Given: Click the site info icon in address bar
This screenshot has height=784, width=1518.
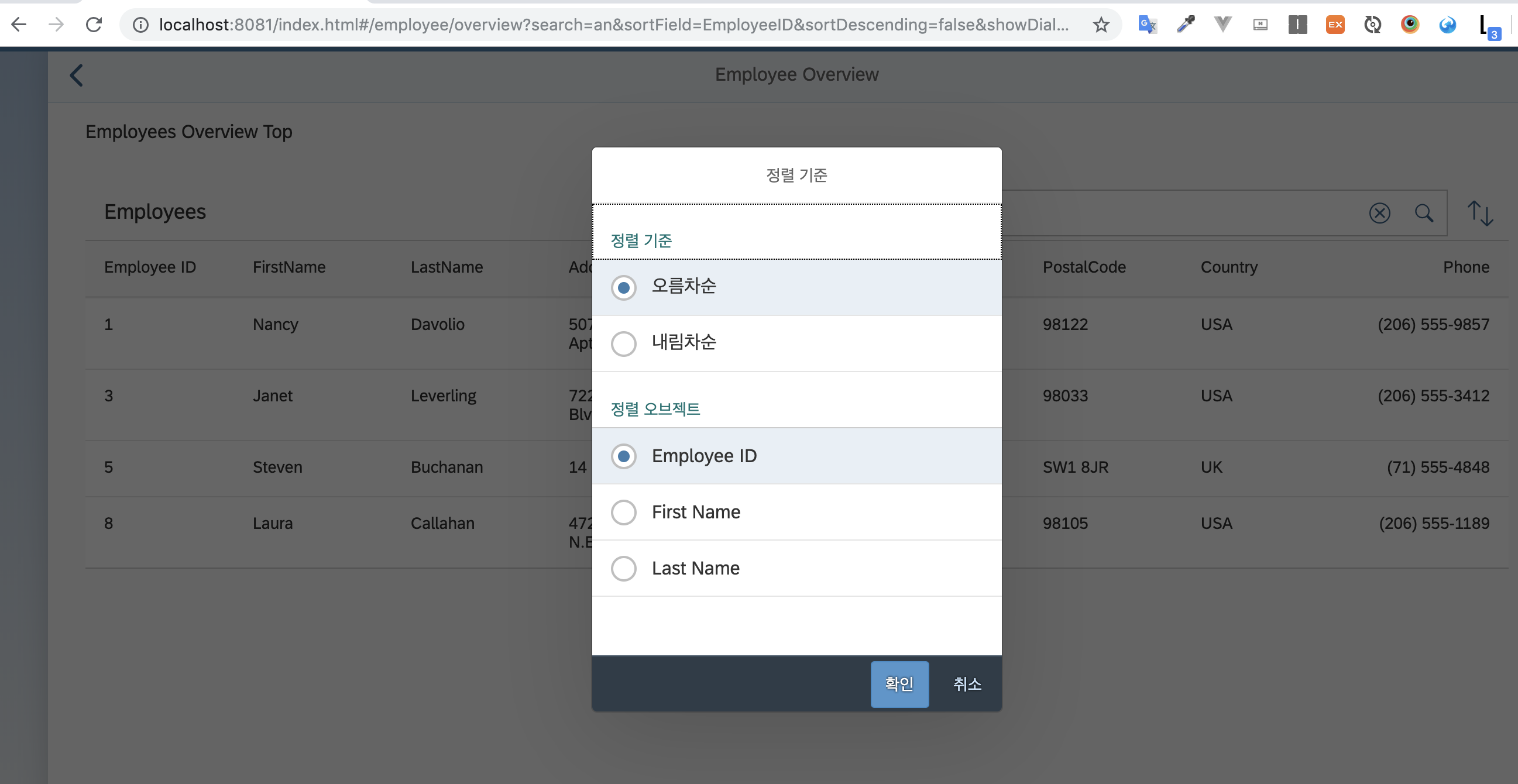Looking at the screenshot, I should coord(140,24).
